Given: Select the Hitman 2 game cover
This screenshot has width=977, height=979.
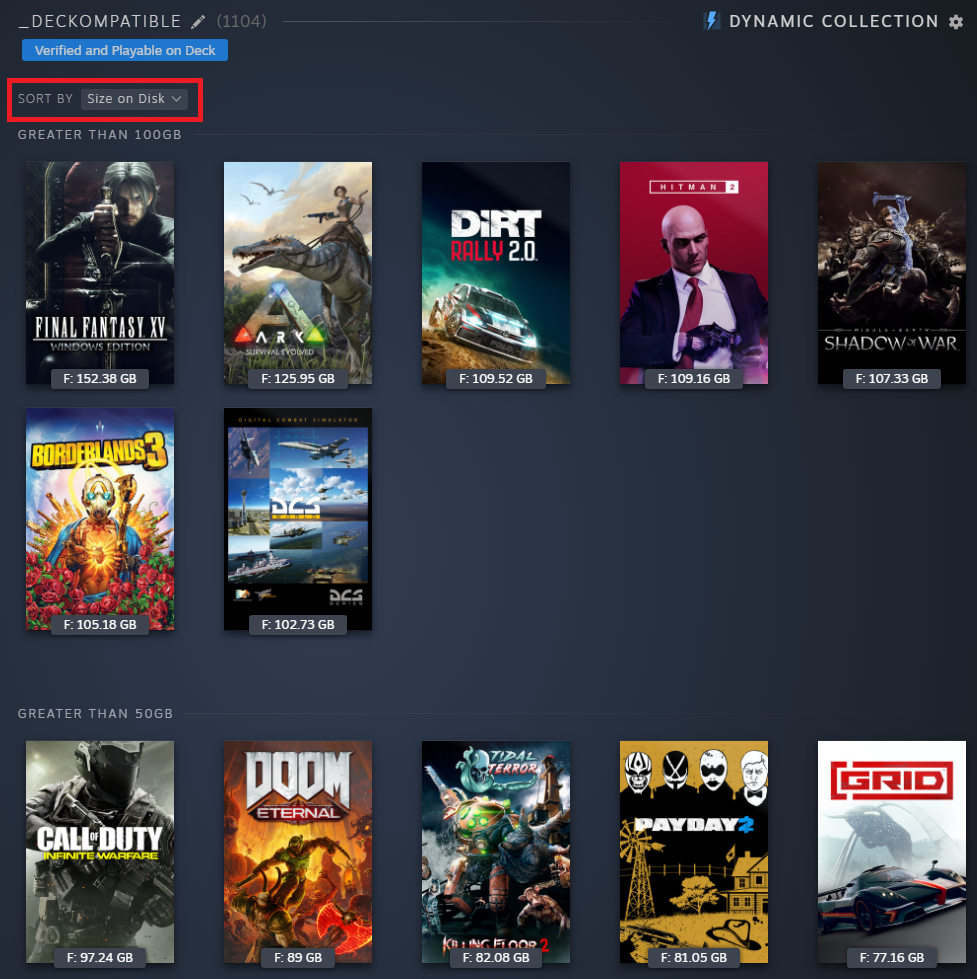Looking at the screenshot, I should click(694, 273).
